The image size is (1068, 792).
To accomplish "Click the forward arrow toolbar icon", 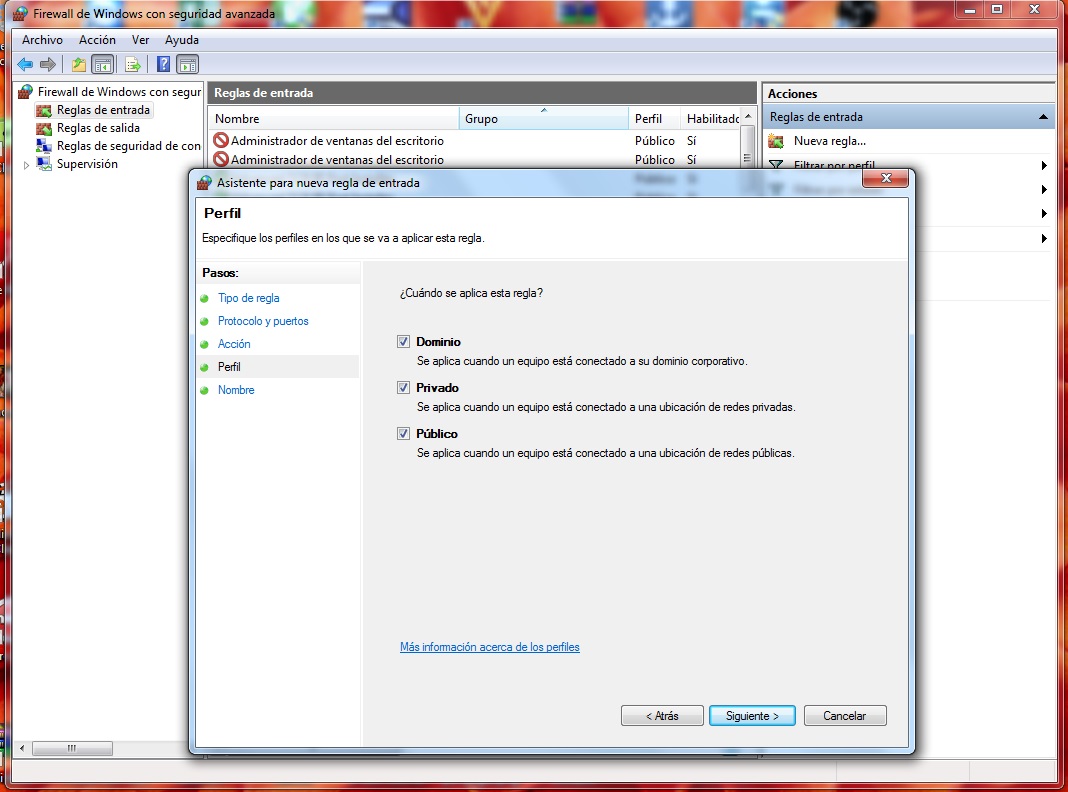I will point(48,65).
